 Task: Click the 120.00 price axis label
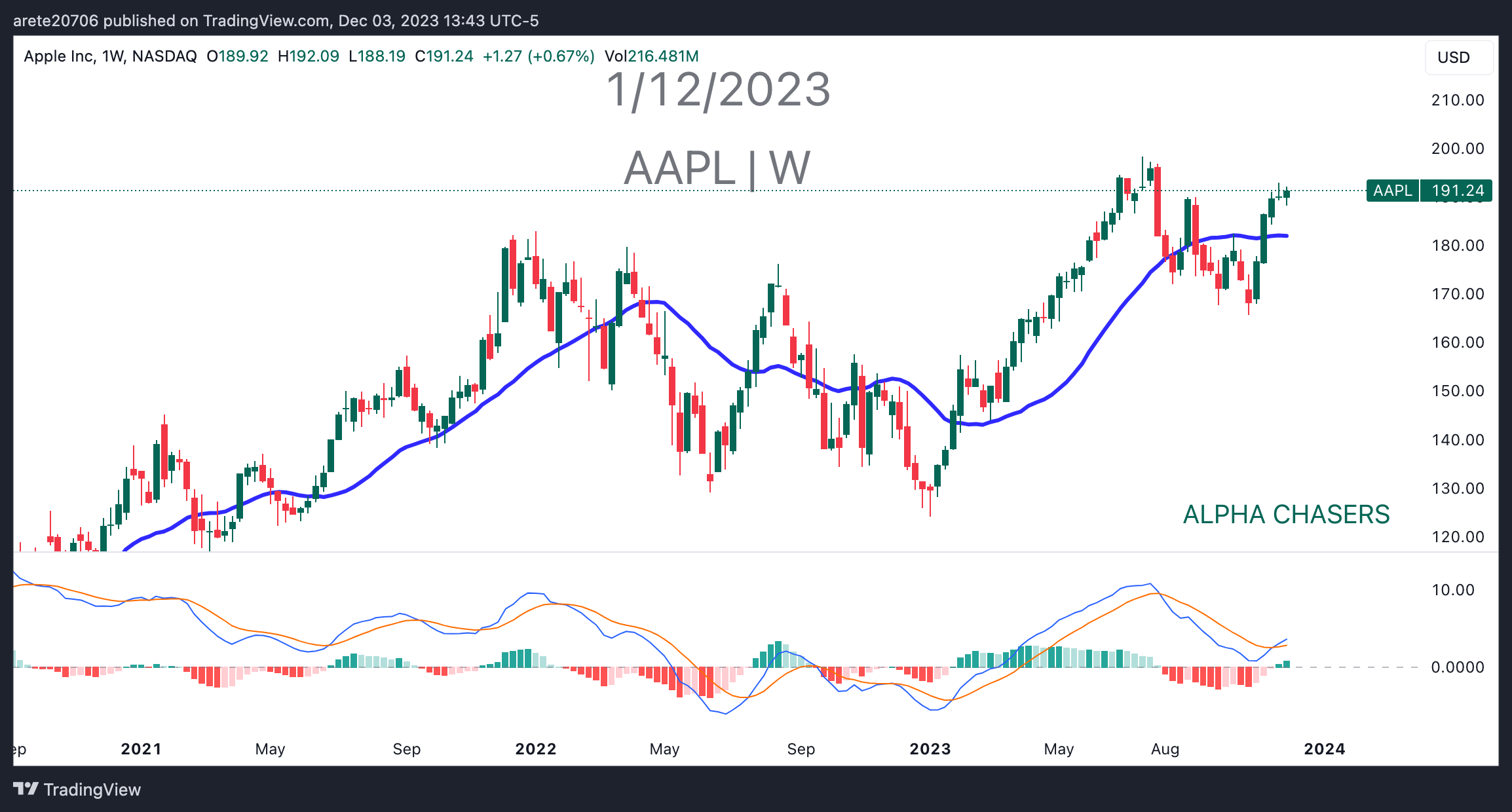pos(1458,537)
